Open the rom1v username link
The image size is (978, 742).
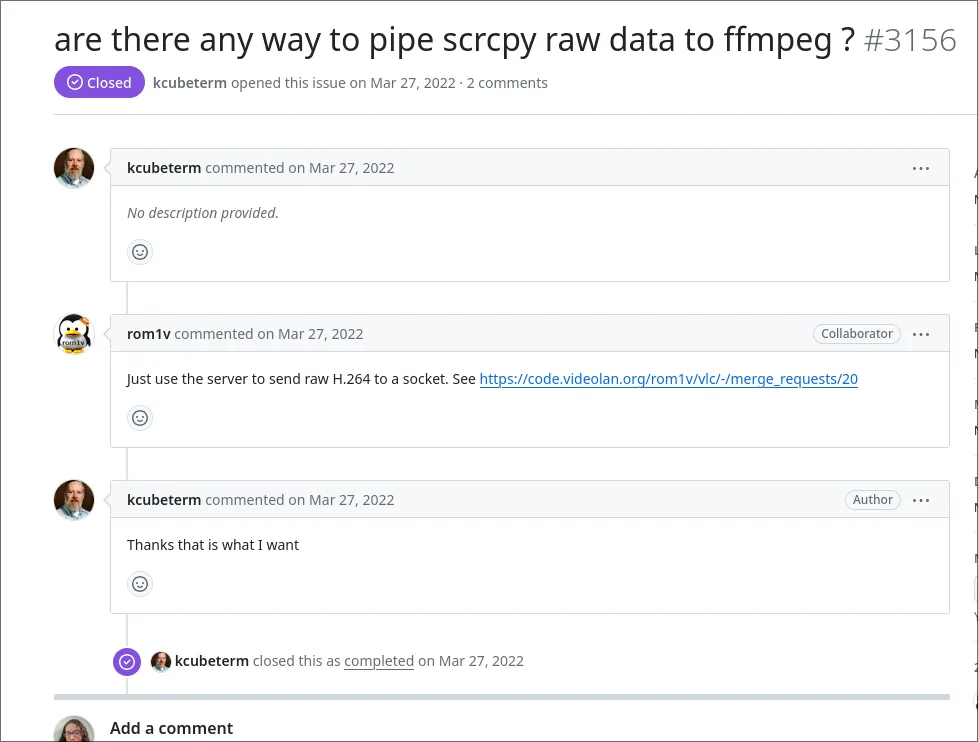[x=149, y=334]
